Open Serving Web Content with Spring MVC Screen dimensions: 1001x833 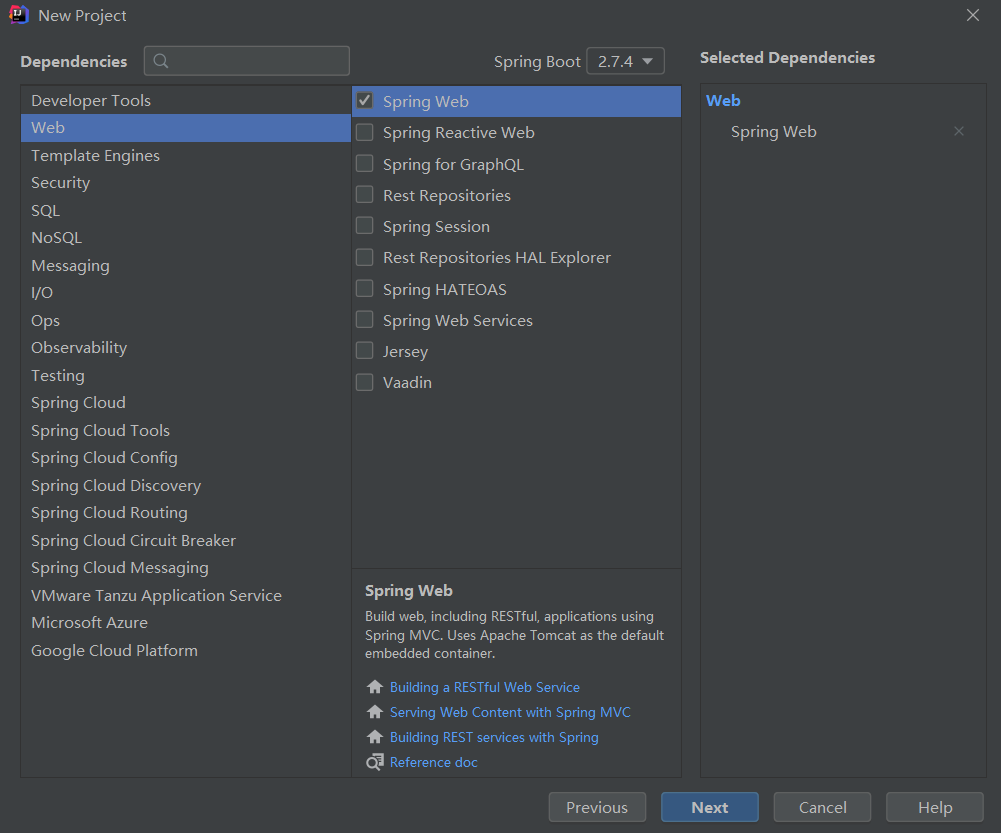pos(510,712)
